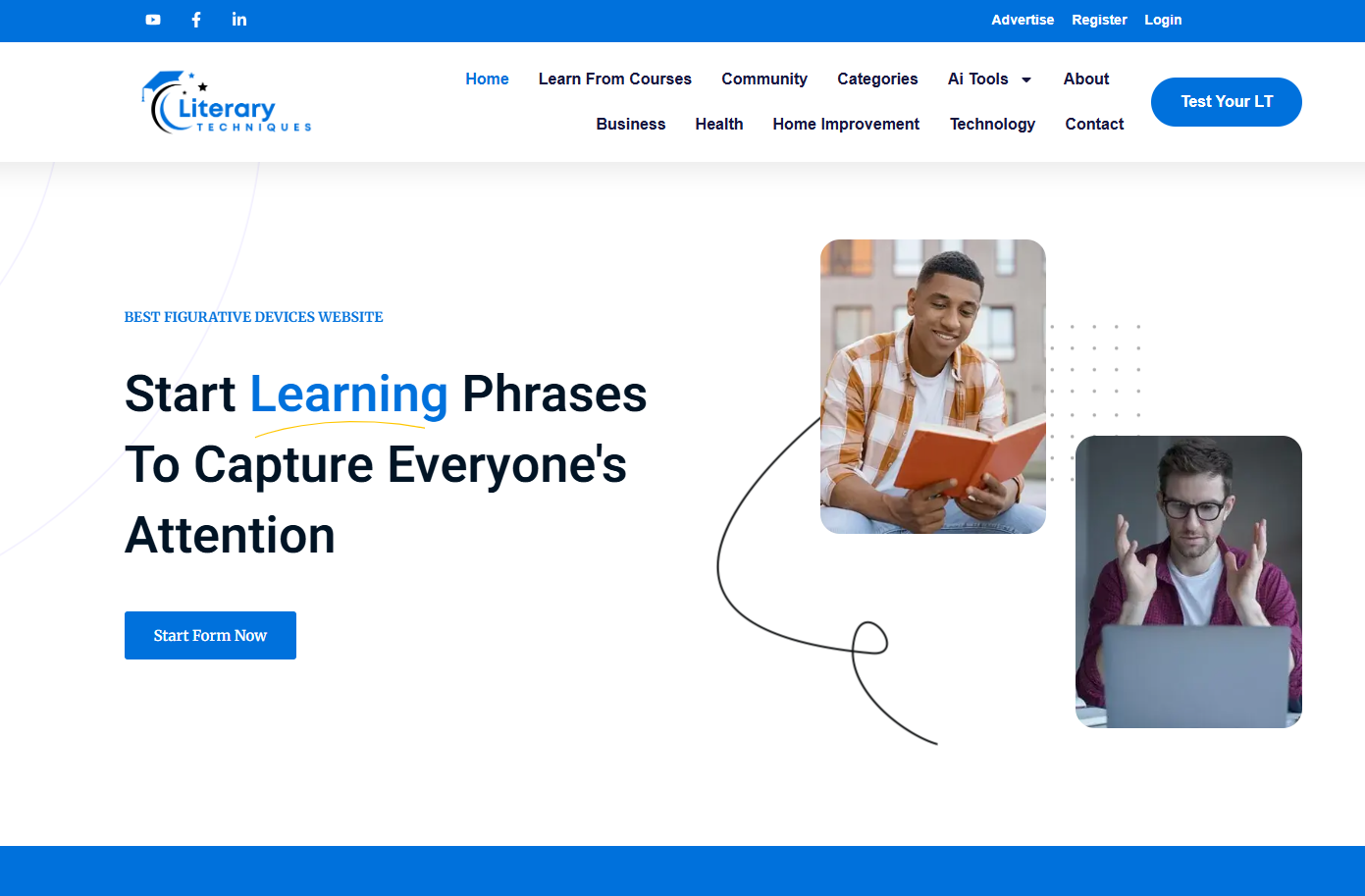Click the Test Your LT button
Image resolution: width=1365 pixels, height=896 pixels.
click(1227, 102)
